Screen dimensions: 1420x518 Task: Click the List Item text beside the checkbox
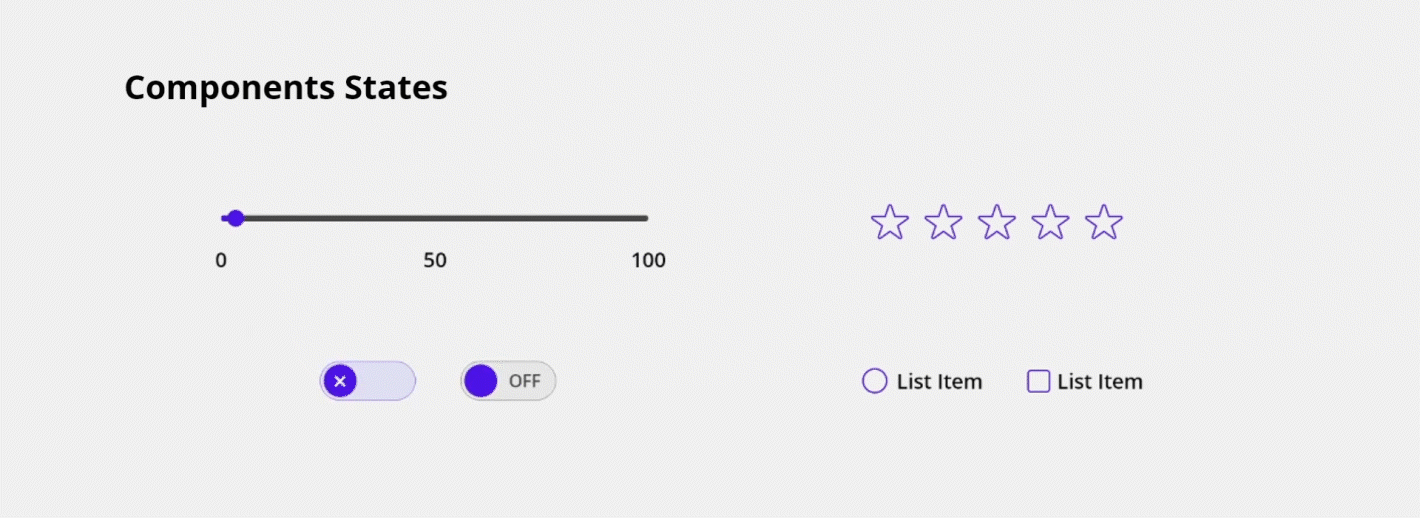coord(1100,382)
